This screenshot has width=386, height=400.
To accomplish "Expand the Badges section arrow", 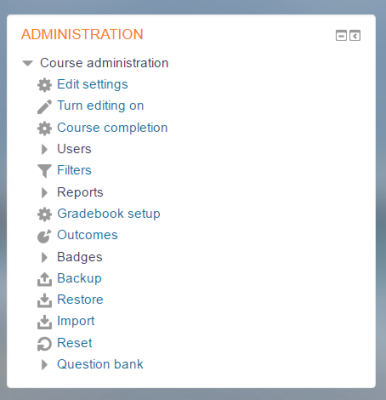I will point(44,257).
